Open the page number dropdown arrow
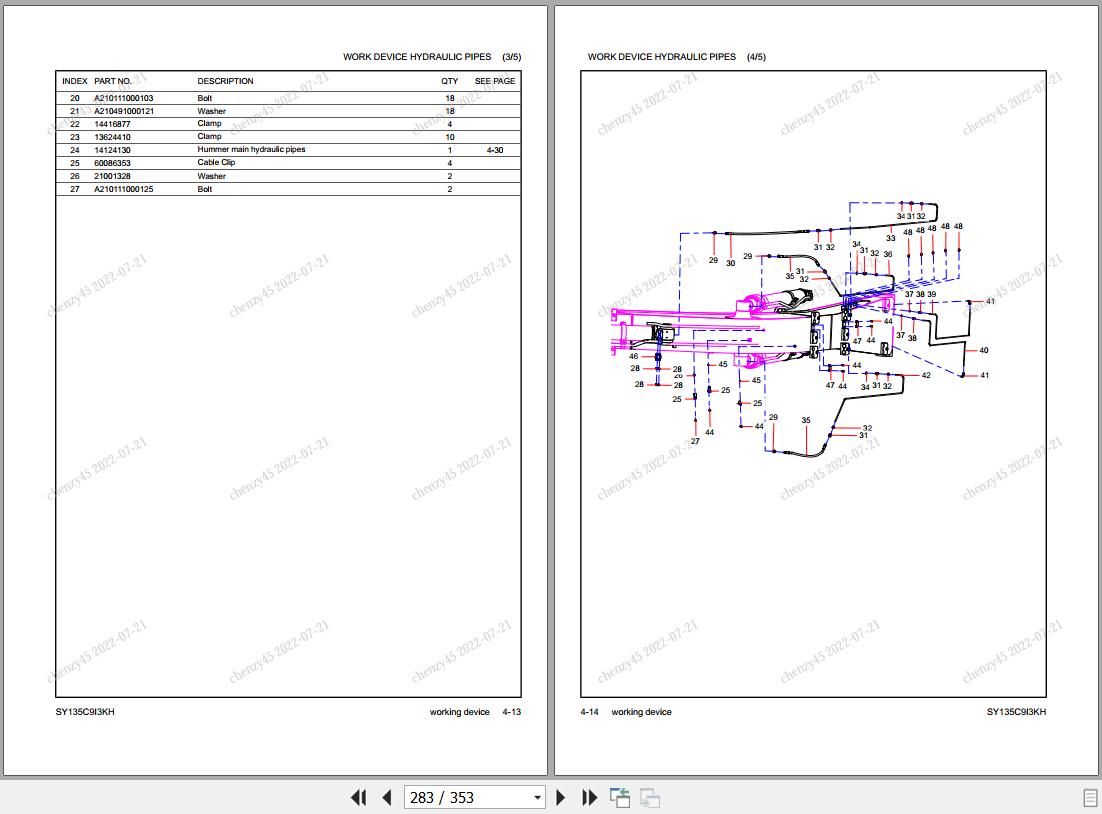 (537, 797)
